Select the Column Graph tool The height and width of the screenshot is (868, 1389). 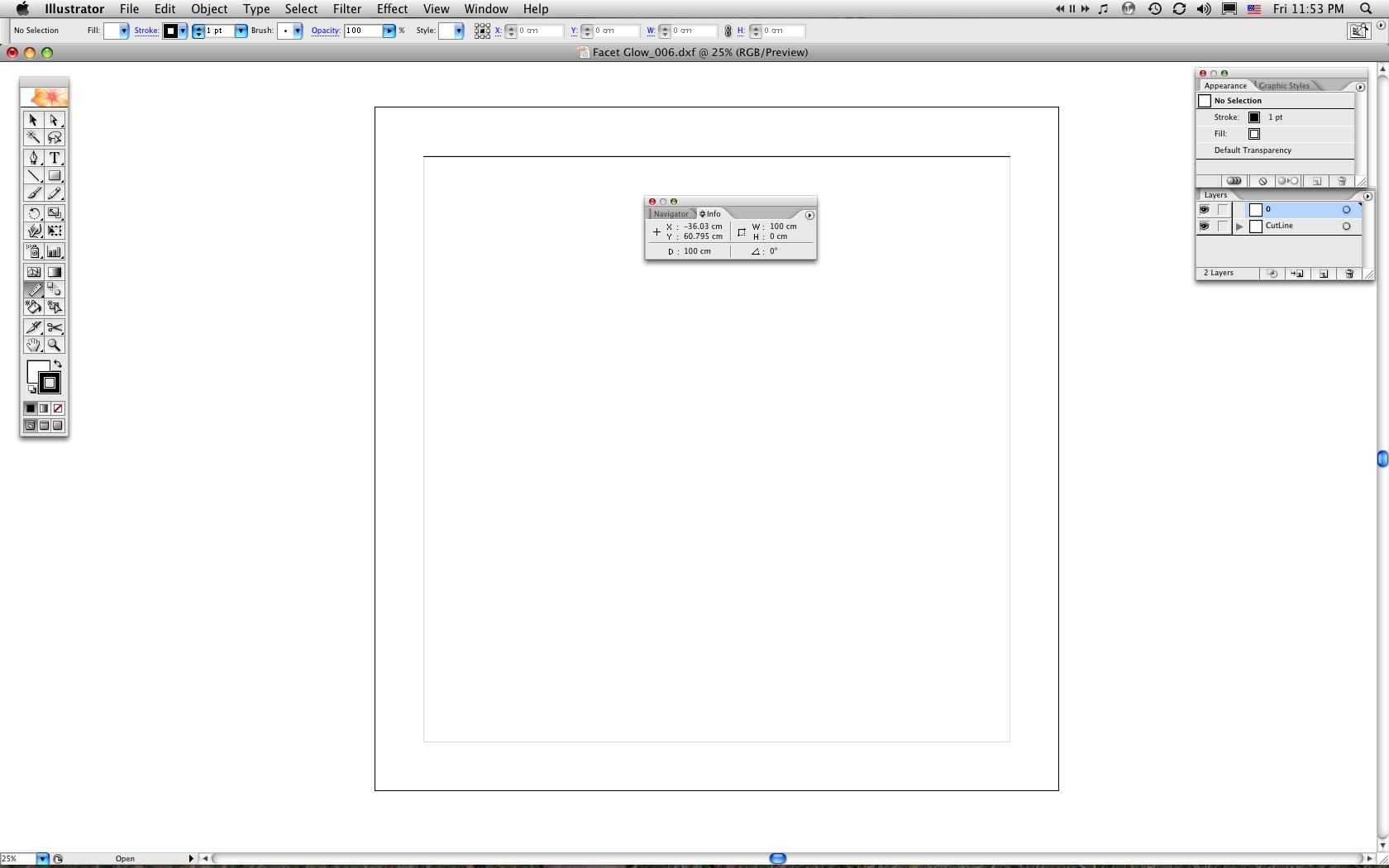55,252
